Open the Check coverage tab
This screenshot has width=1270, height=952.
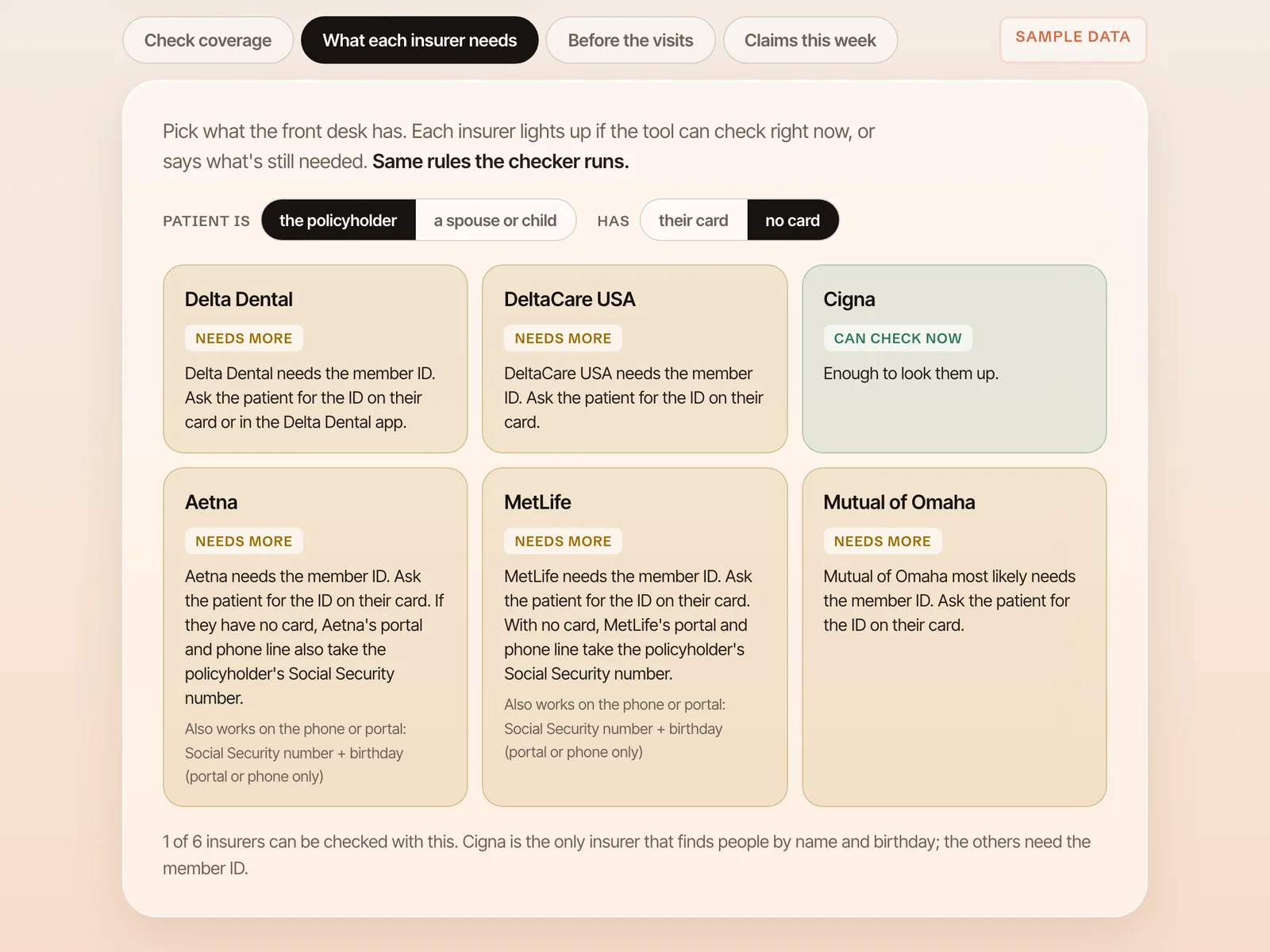coord(208,40)
